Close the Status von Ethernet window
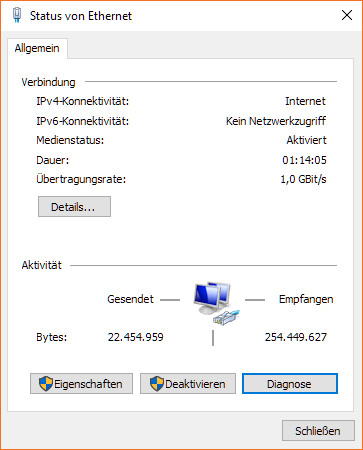Screen dimensions: 363x450 pyautogui.click(x=347, y=15)
